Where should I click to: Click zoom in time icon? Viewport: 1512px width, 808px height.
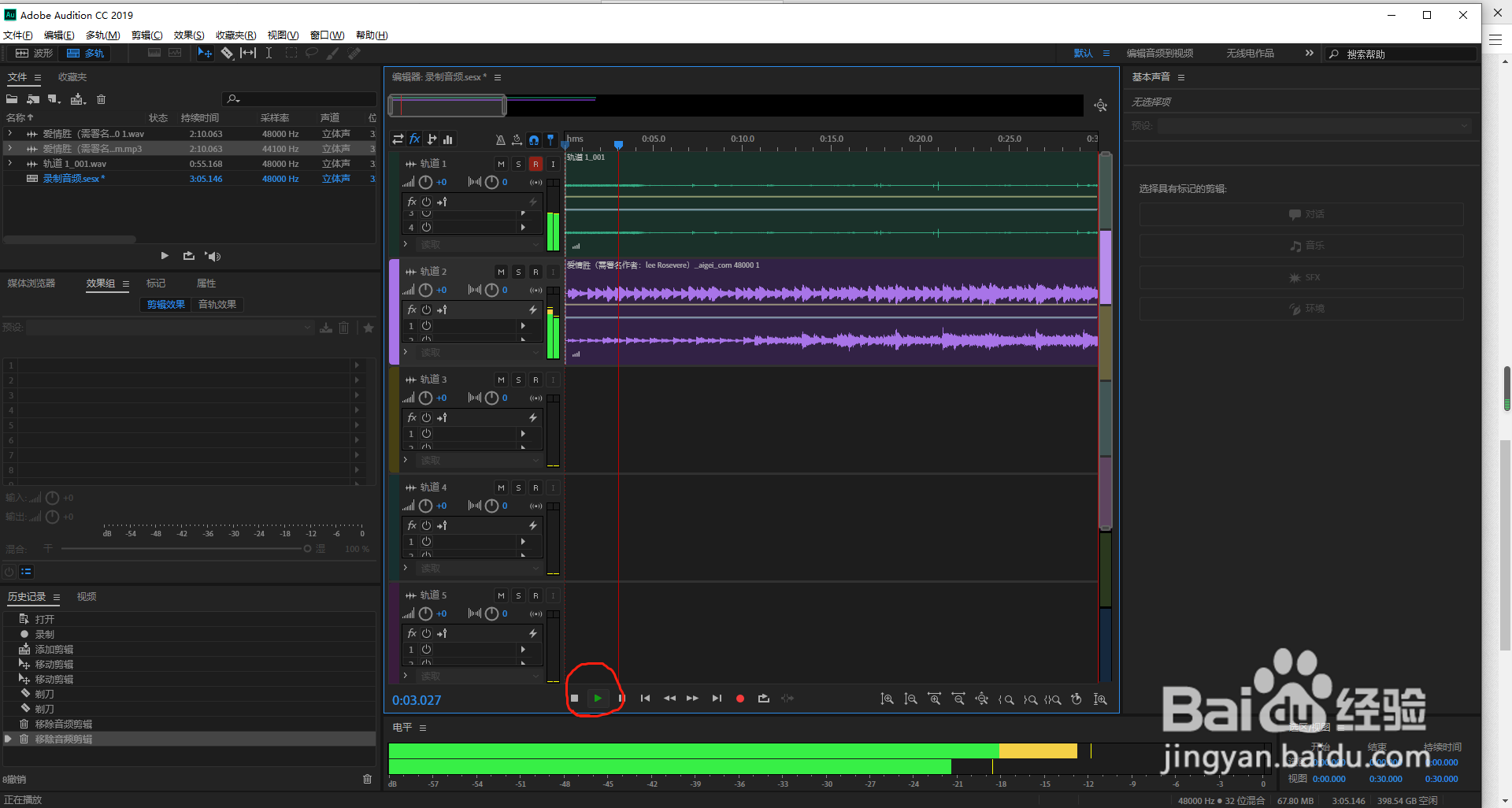pyautogui.click(x=934, y=699)
